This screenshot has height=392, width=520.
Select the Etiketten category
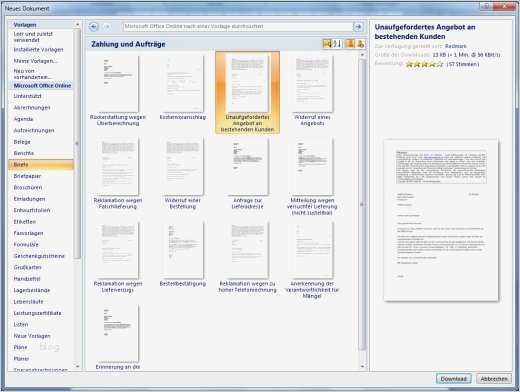[25, 222]
